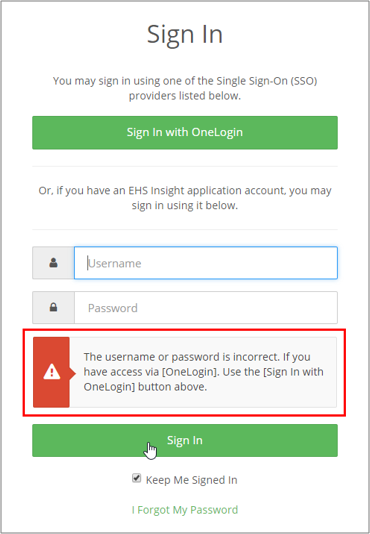Click the Single Sign-On providers instruction text
Screen dimensions: 370x534
(x=185, y=88)
